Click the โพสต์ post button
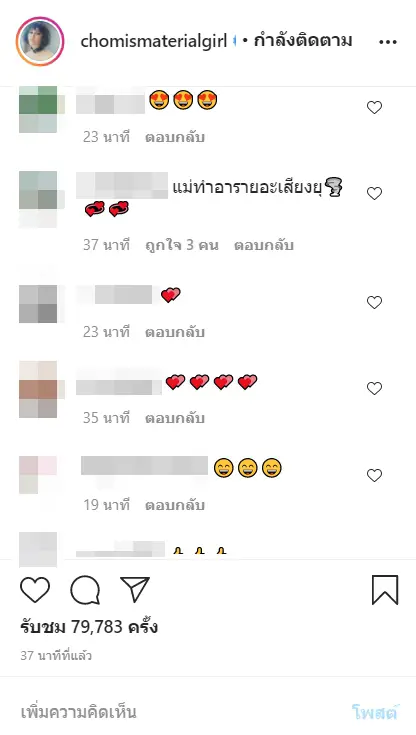This screenshot has height=735, width=416. pos(375,712)
